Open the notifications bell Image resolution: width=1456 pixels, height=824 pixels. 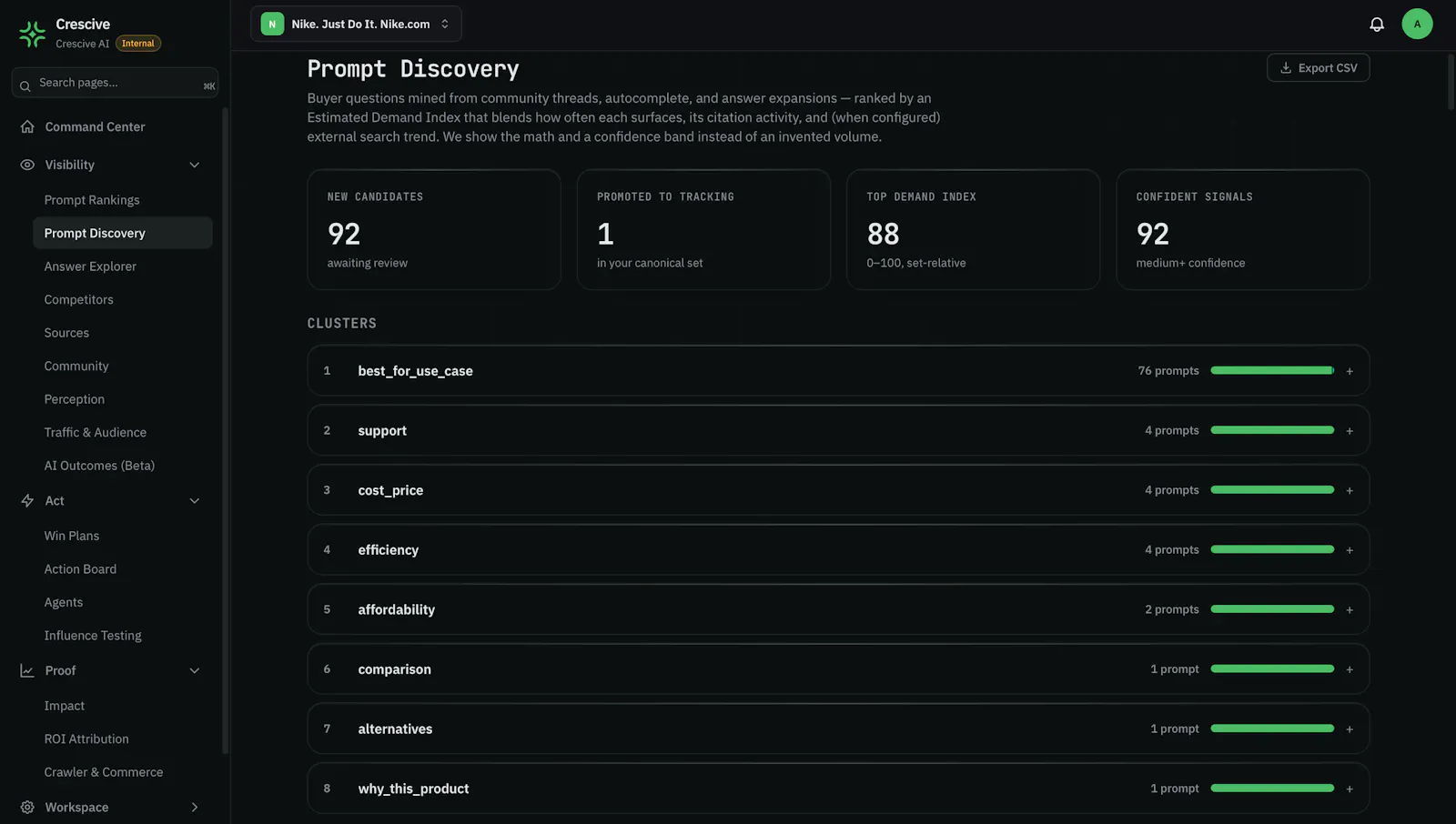1377,25
